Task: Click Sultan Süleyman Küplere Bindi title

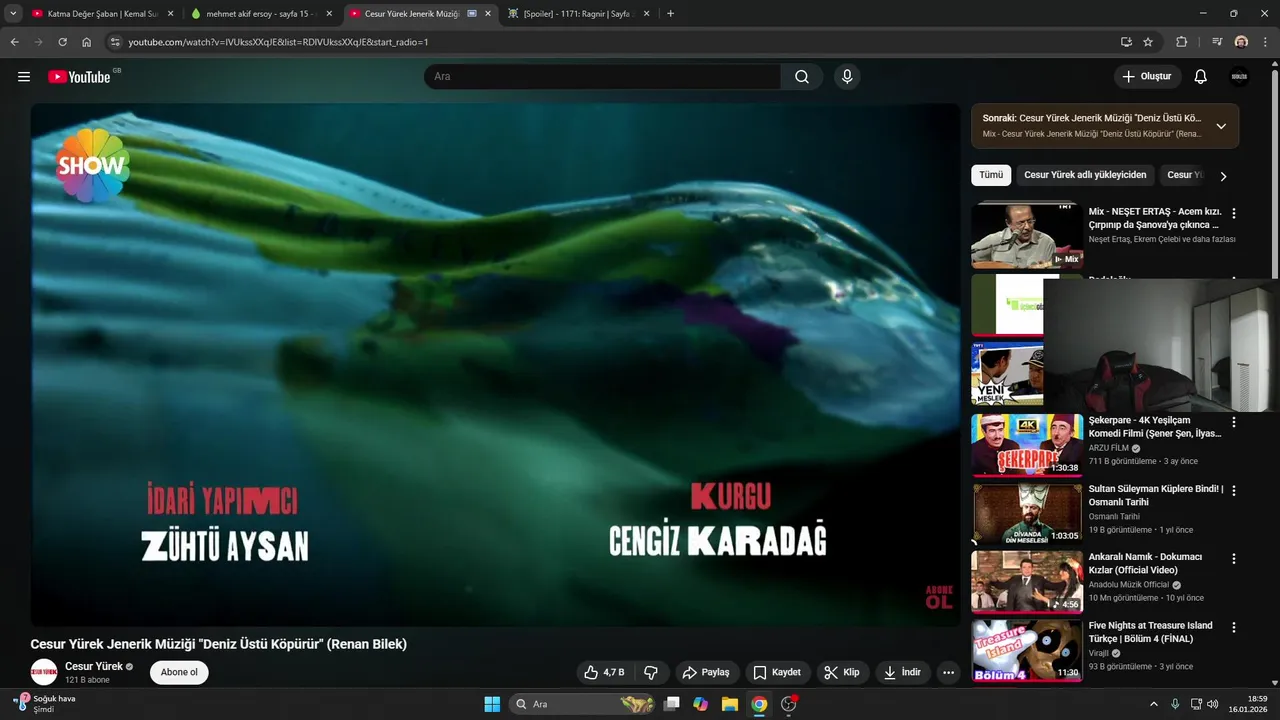Action: pos(1156,495)
